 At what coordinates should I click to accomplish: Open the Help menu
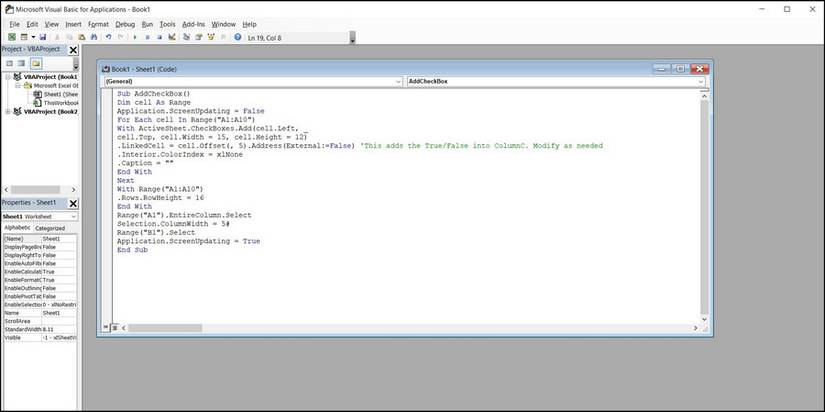point(249,24)
